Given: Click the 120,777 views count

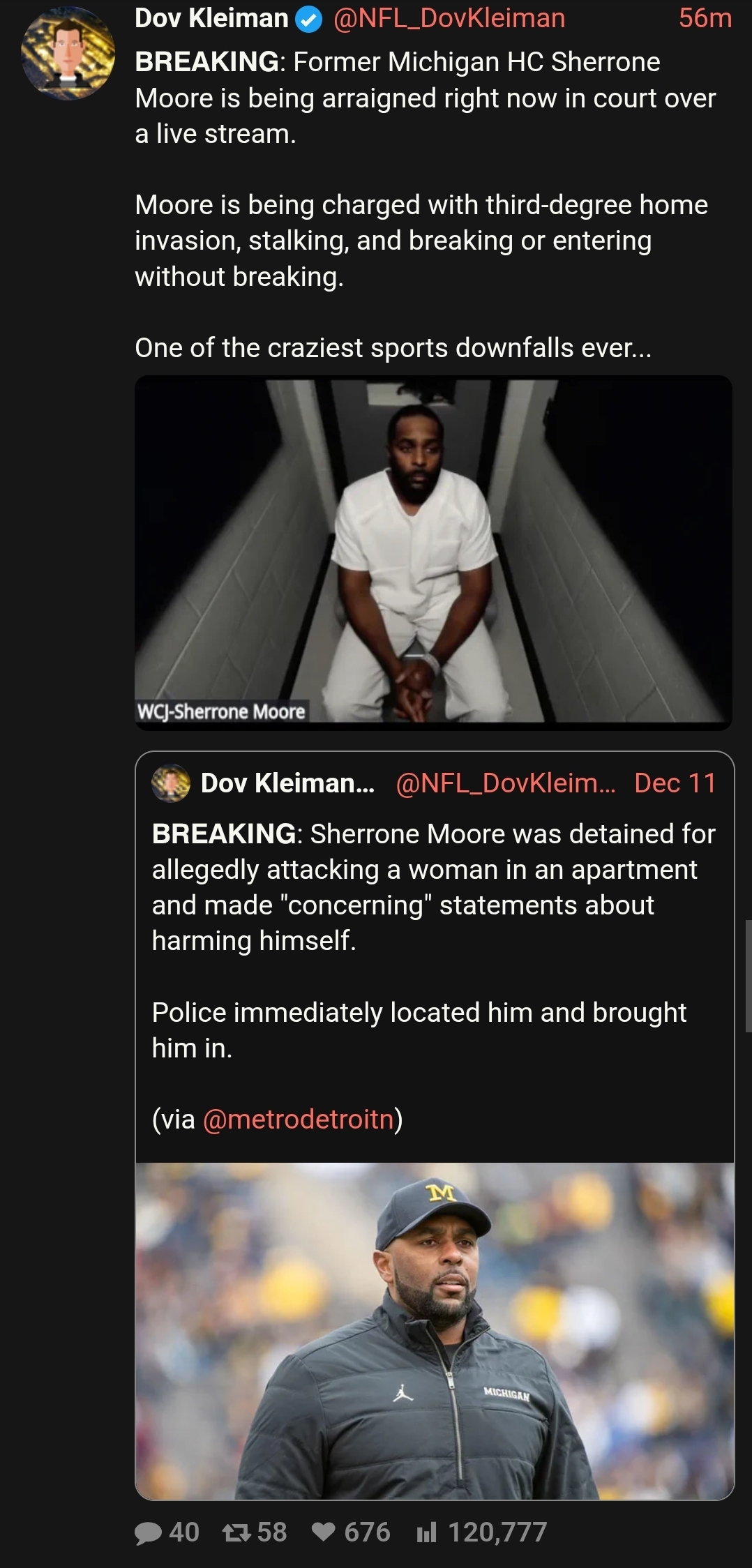Looking at the screenshot, I should coord(497,1533).
